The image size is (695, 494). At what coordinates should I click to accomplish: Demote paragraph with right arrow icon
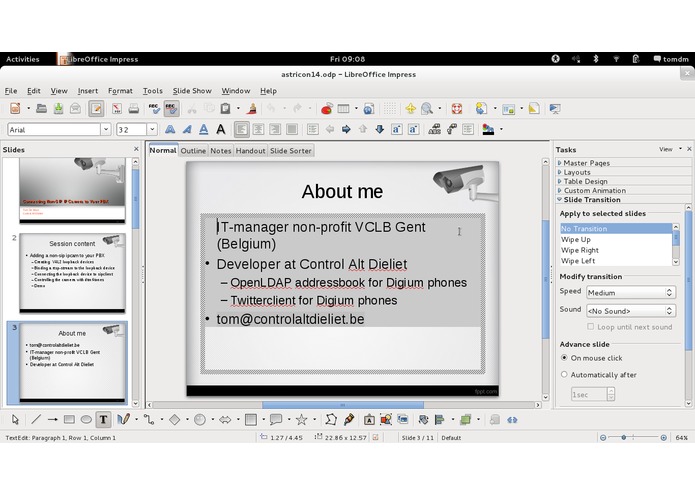(x=346, y=129)
